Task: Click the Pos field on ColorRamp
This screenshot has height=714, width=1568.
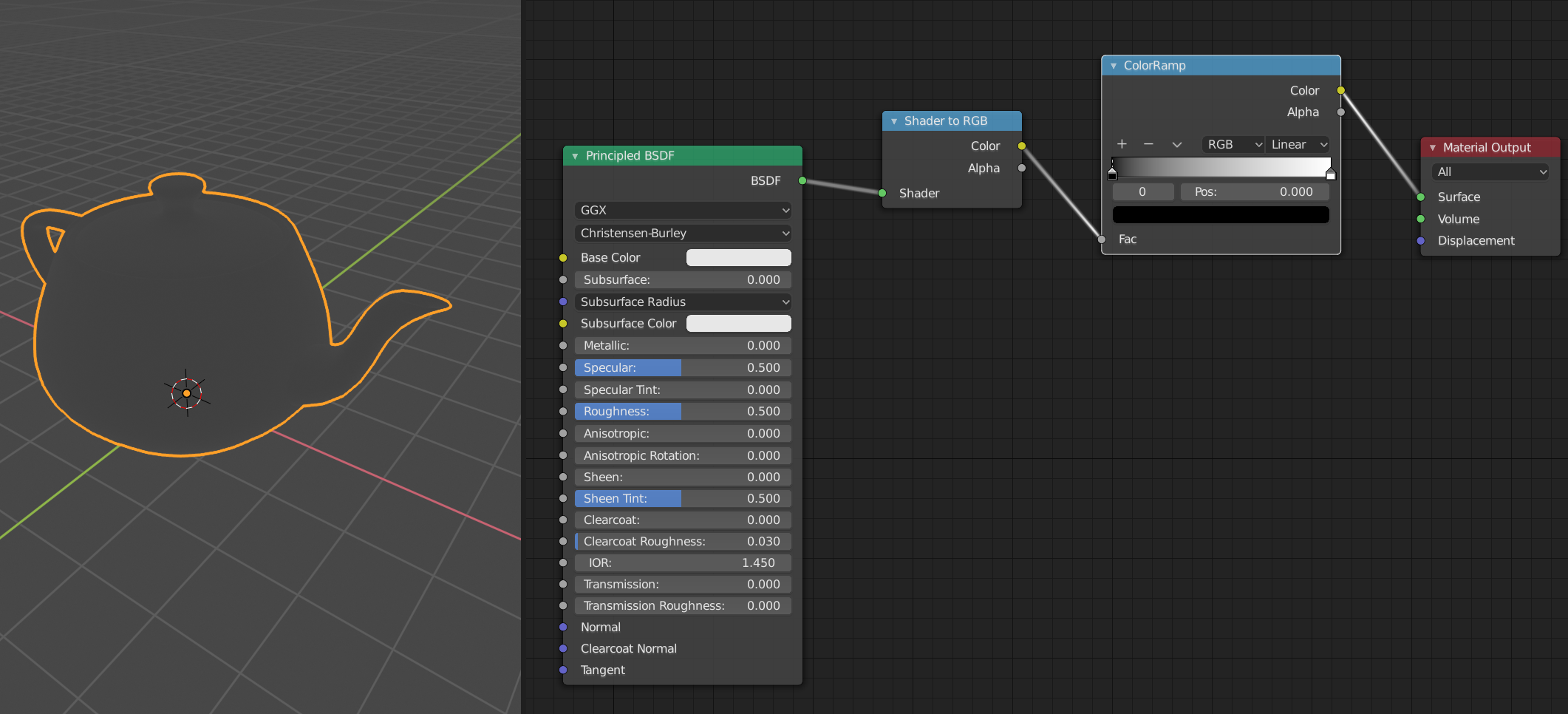Action: pyautogui.click(x=1255, y=191)
